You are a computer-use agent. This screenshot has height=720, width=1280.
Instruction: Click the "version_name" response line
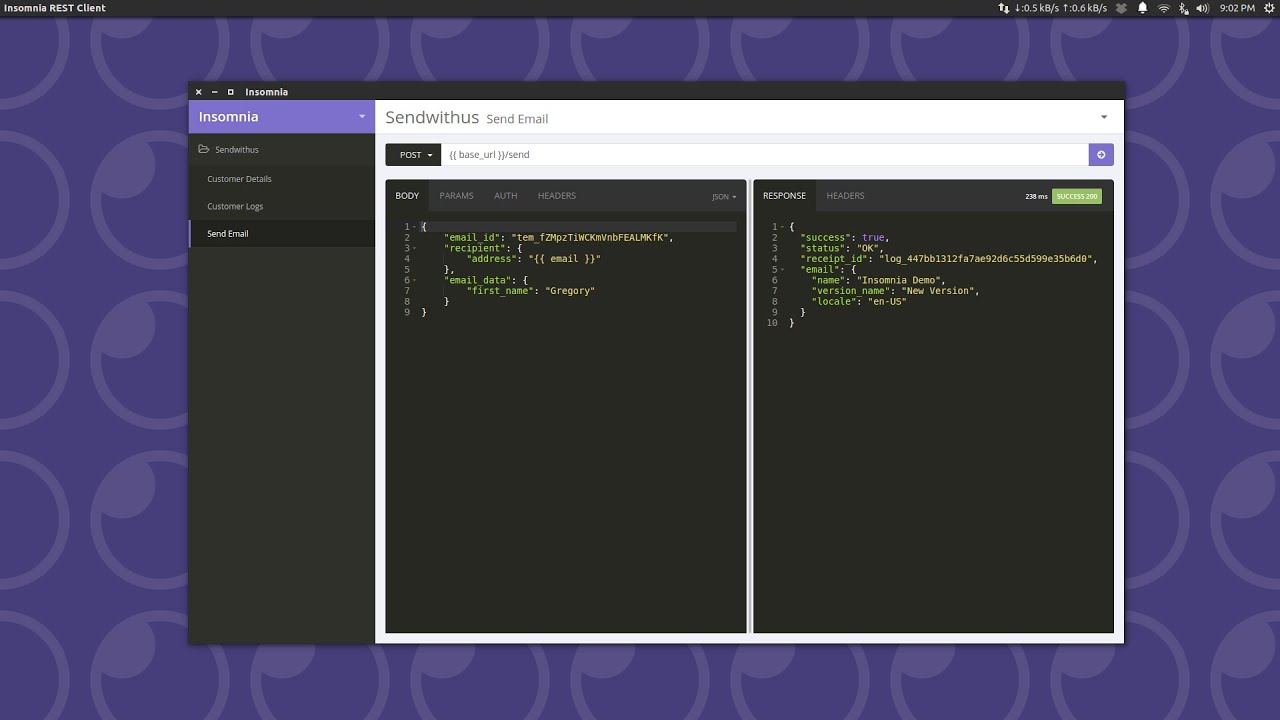(895, 291)
